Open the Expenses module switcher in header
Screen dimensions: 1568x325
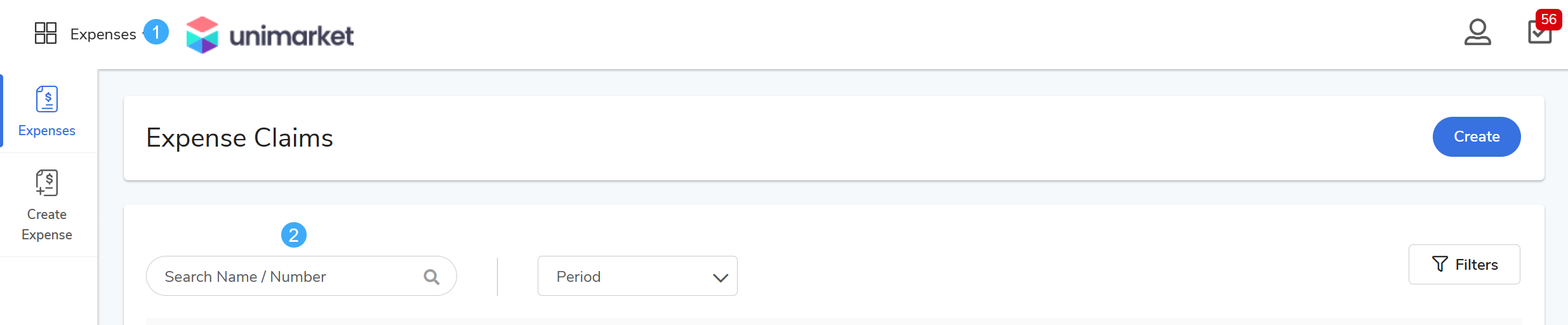[103, 34]
